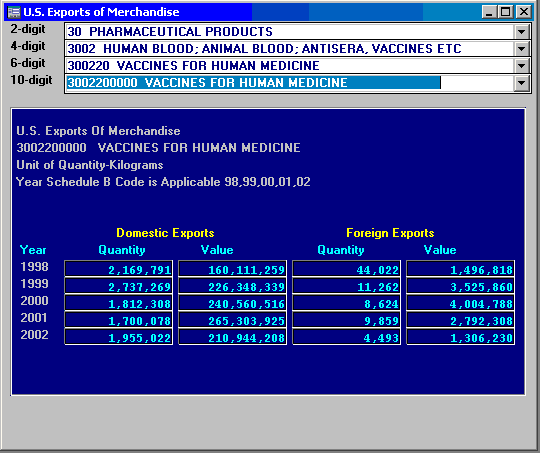
Task: Expand the 6-digit commodity dropdown arrow
Action: tap(521, 66)
